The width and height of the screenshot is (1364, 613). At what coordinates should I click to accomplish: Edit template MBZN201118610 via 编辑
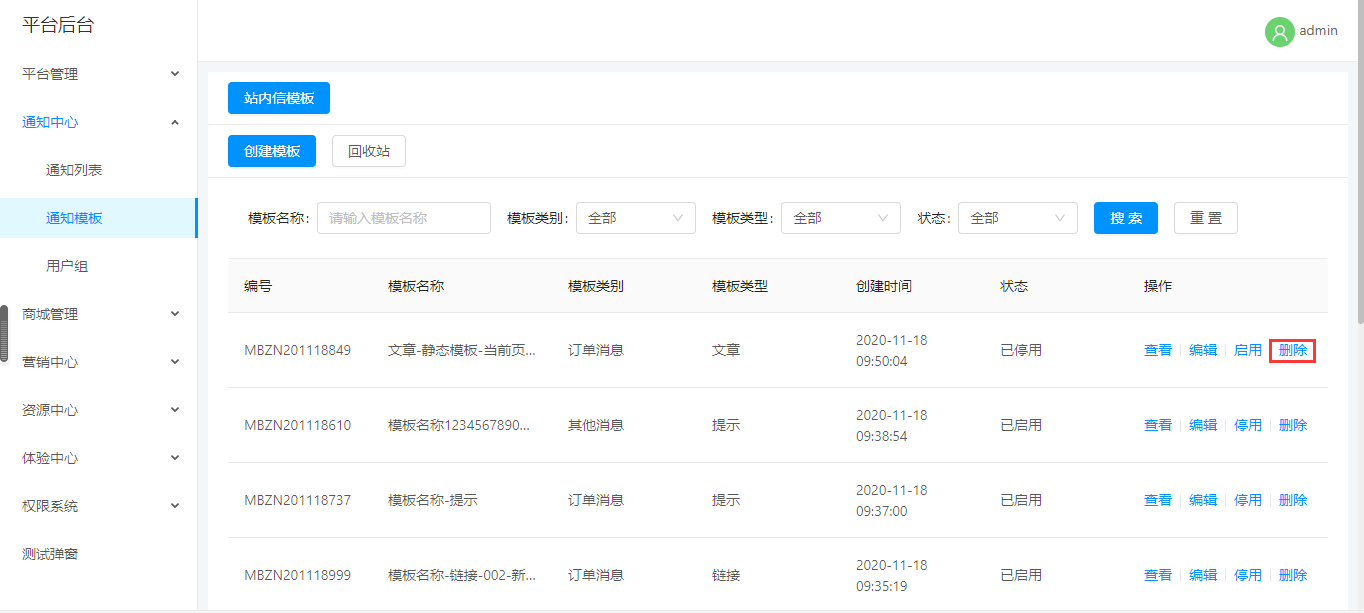[1203, 425]
